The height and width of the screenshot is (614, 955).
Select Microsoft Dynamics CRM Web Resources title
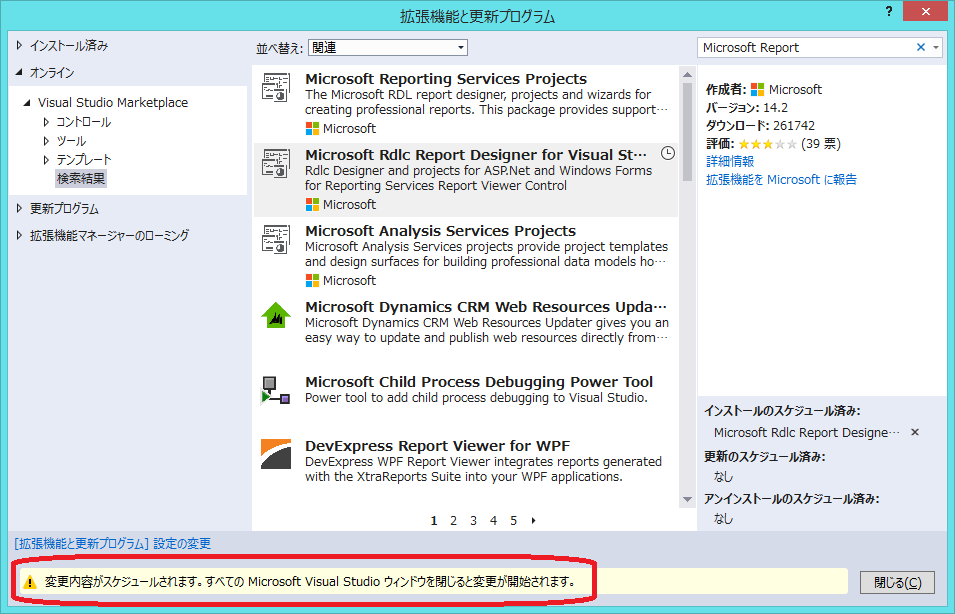[x=486, y=307]
